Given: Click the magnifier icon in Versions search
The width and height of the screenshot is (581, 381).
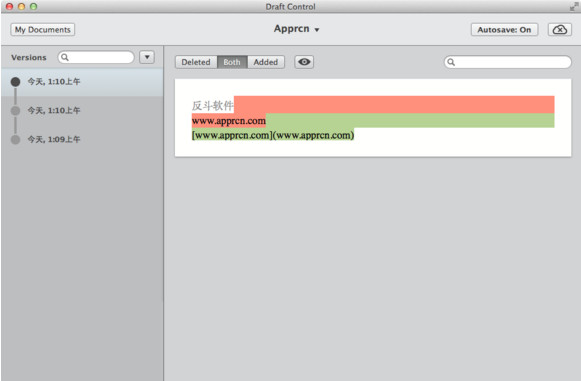Looking at the screenshot, I should (x=65, y=57).
